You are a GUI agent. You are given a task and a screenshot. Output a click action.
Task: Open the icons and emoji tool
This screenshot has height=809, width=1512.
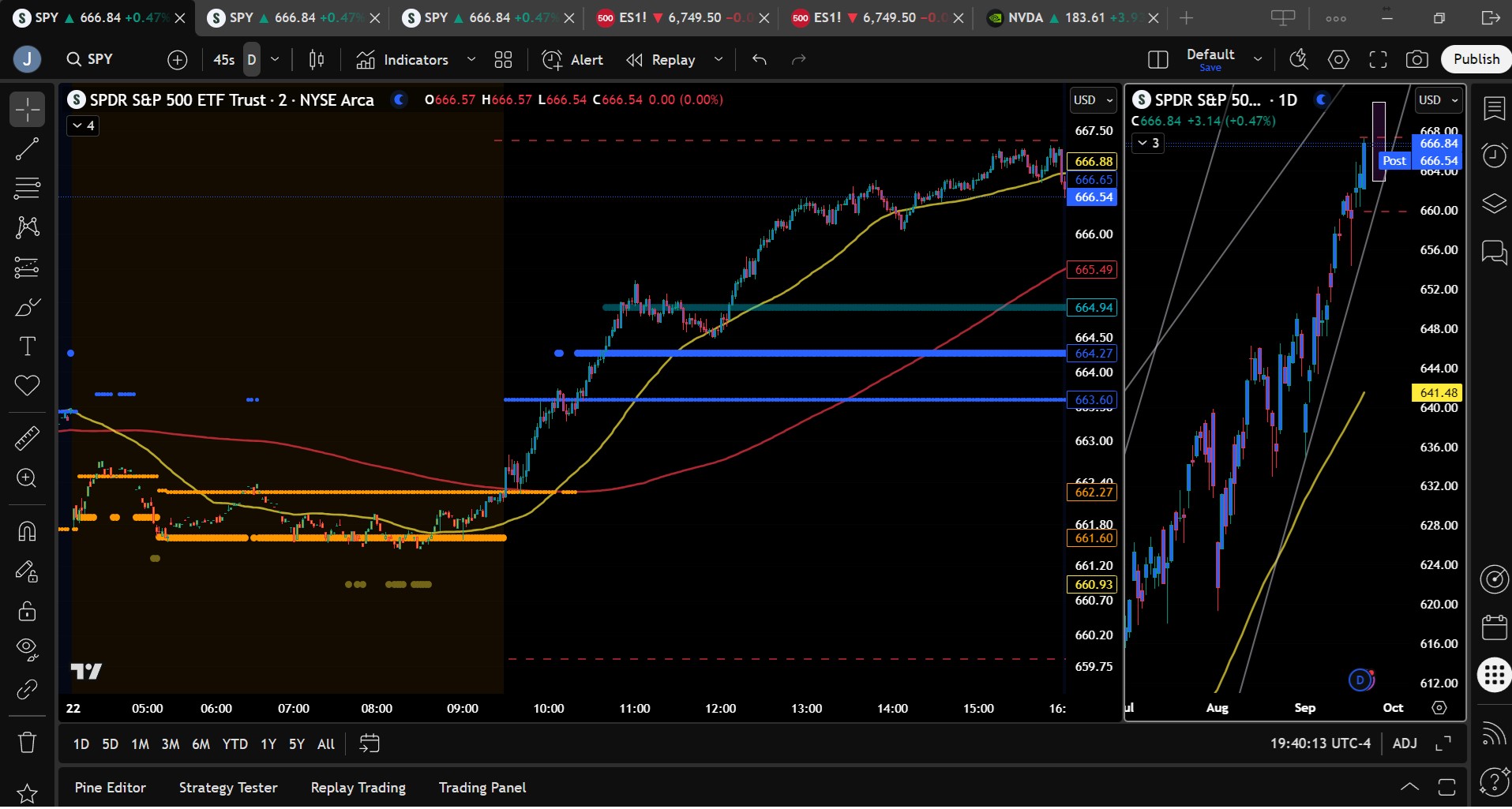click(27, 386)
